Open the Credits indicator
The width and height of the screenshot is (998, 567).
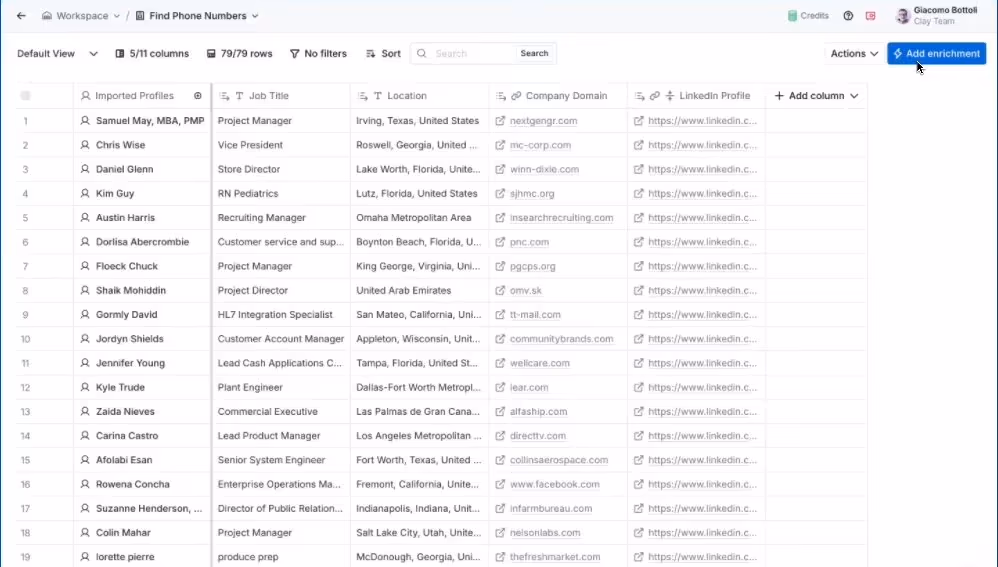[x=808, y=16]
